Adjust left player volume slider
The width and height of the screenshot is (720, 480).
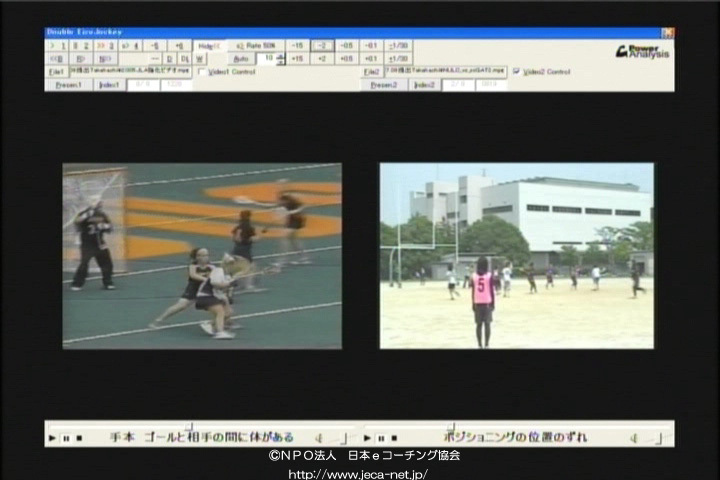[x=344, y=439]
